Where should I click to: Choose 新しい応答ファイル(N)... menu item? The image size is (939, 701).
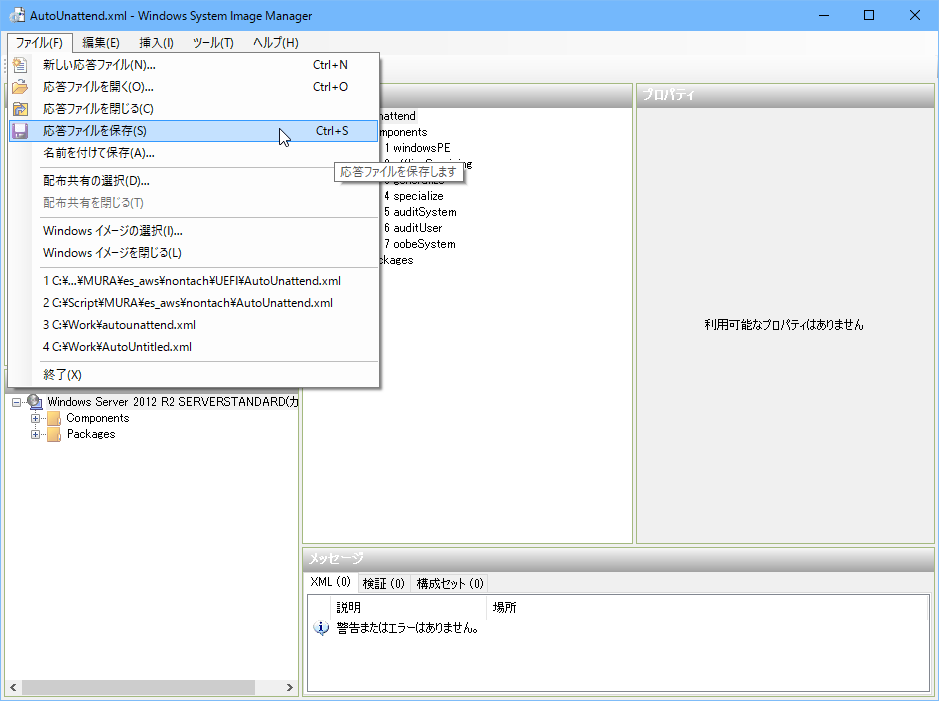[193, 65]
